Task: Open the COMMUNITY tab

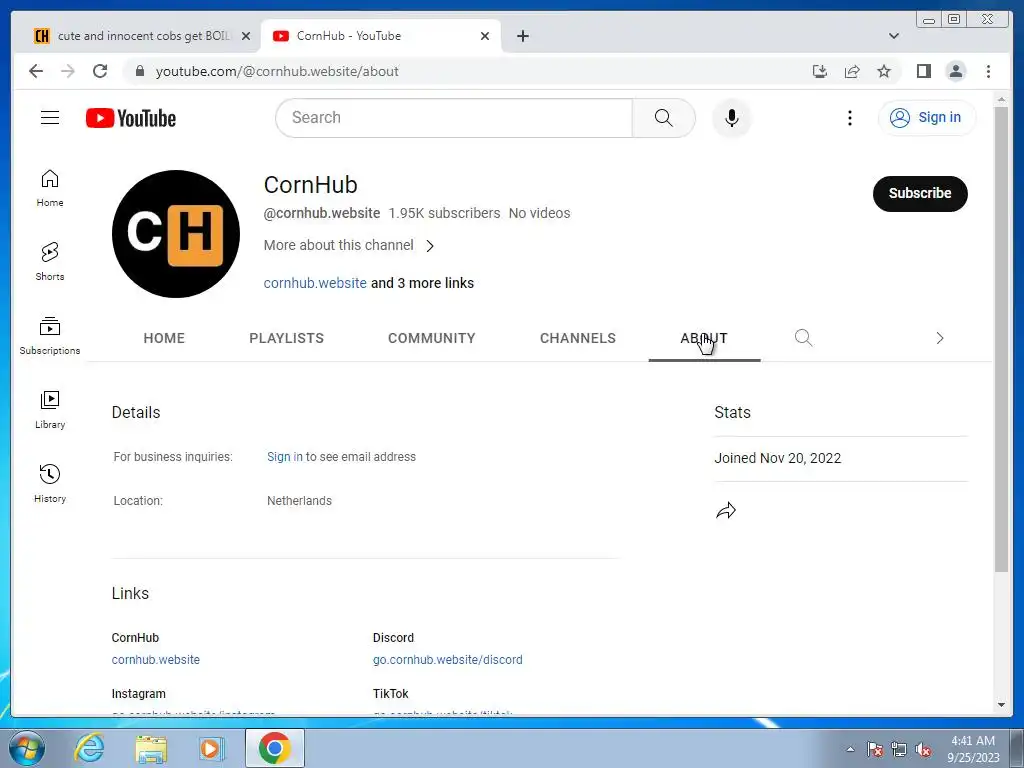Action: 432,338
